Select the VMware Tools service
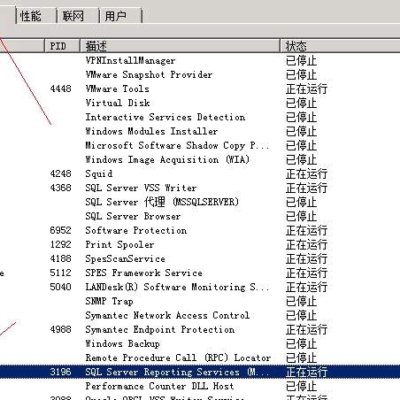 click(x=200, y=89)
